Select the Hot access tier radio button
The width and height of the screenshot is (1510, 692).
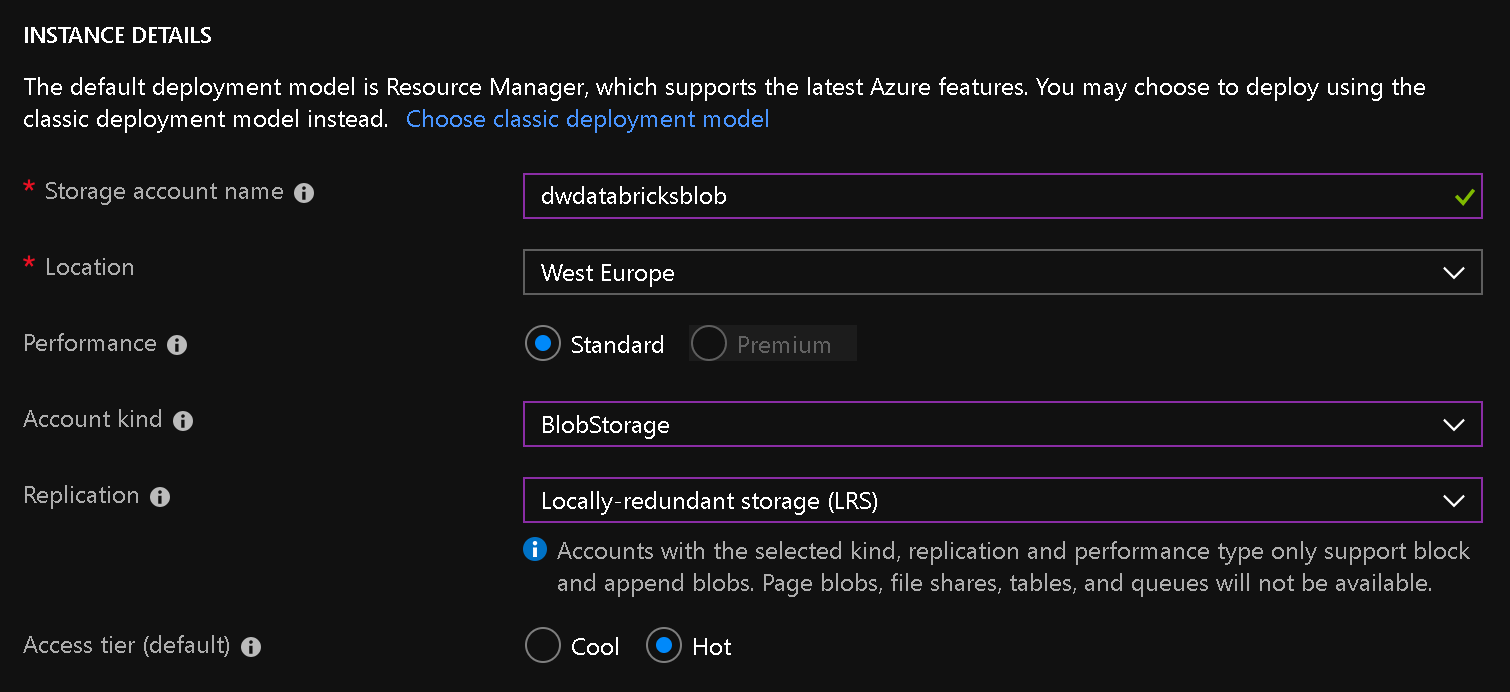(x=663, y=645)
